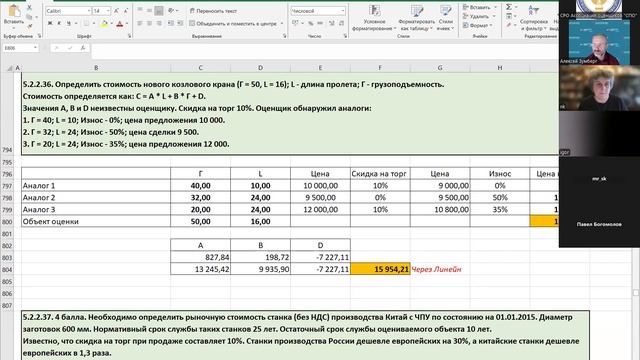The height and width of the screenshot is (360, 640).
Task: Open the Calibri font name dropdown
Action: [x=89, y=11]
